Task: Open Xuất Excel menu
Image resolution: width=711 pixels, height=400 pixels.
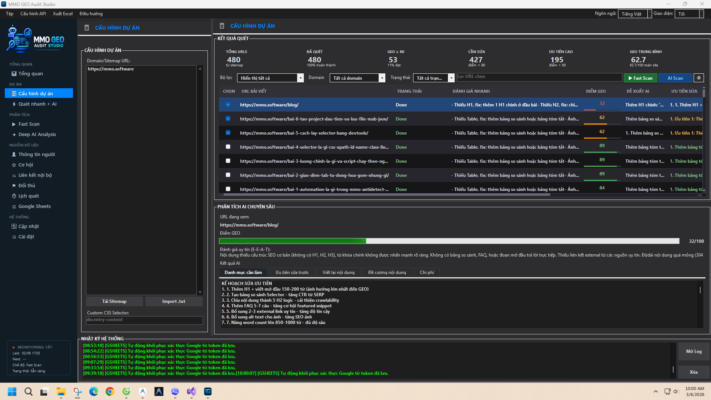Action: [63, 14]
